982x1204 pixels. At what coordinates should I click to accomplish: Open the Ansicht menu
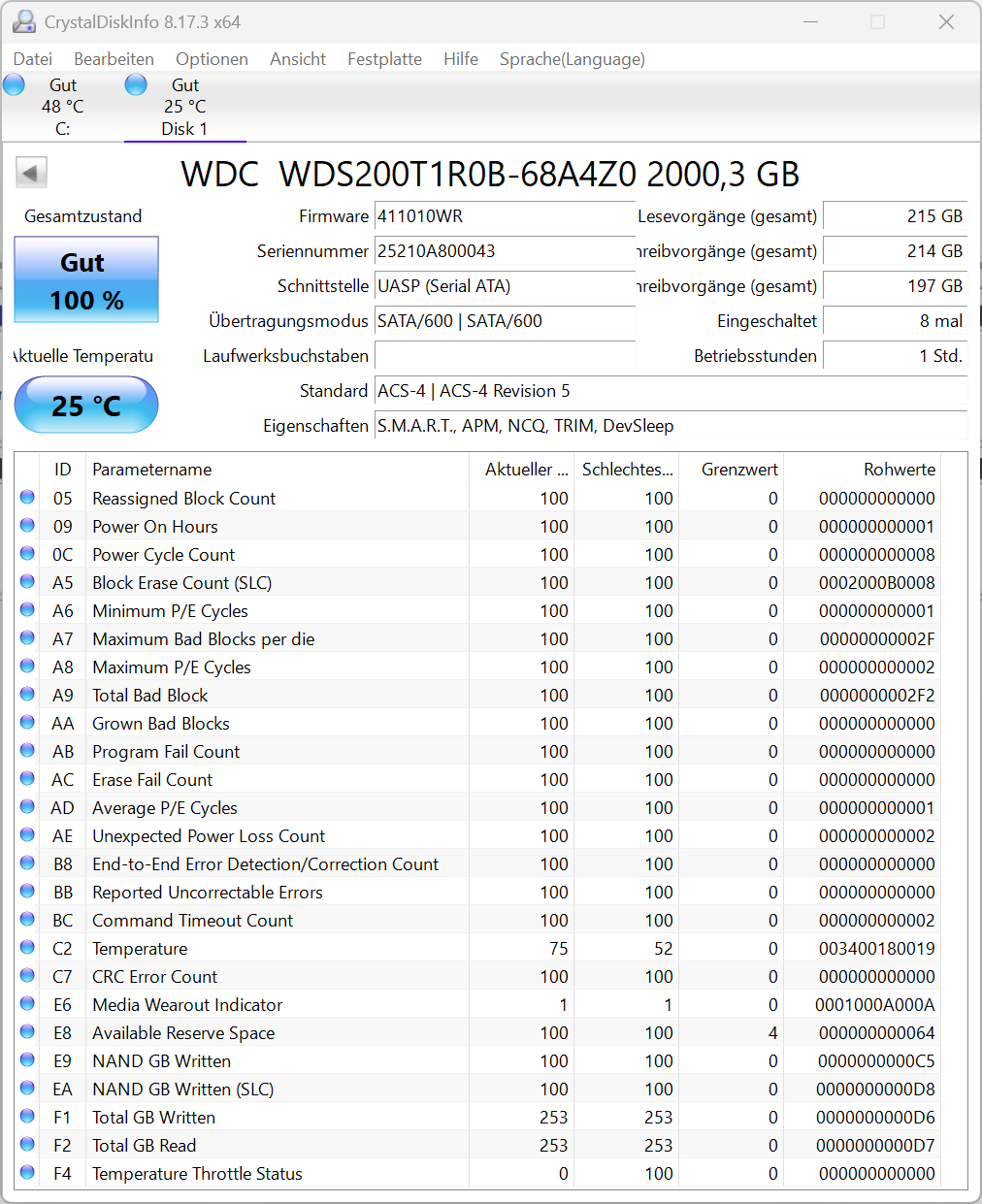point(298,59)
